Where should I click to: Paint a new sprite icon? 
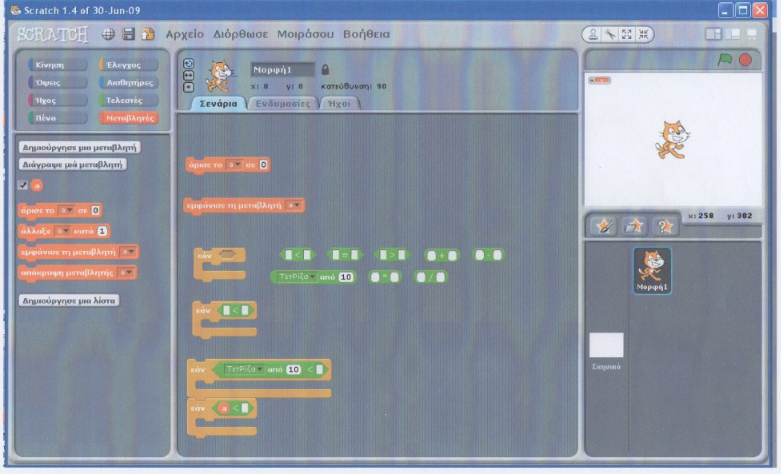(x=605, y=227)
